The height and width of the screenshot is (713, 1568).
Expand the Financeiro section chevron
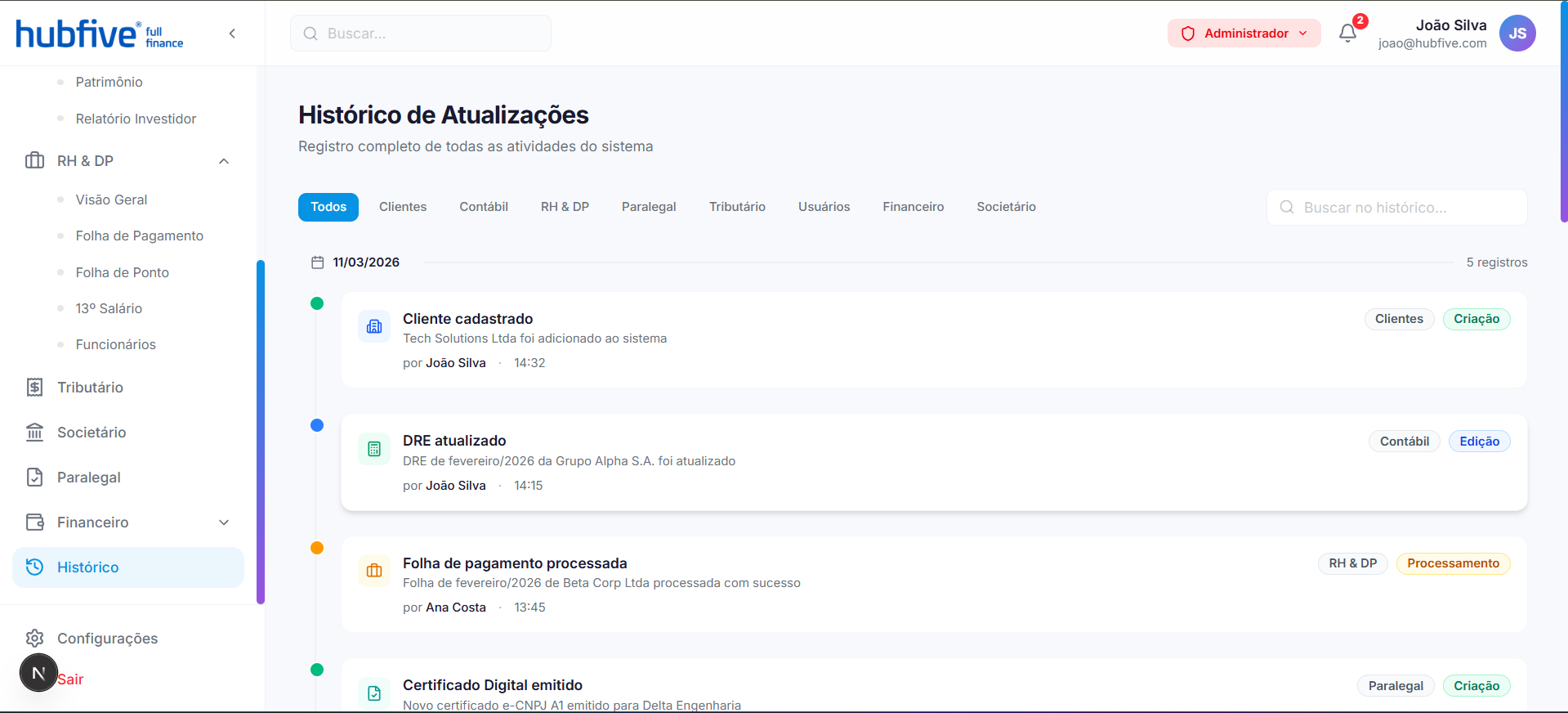224,522
